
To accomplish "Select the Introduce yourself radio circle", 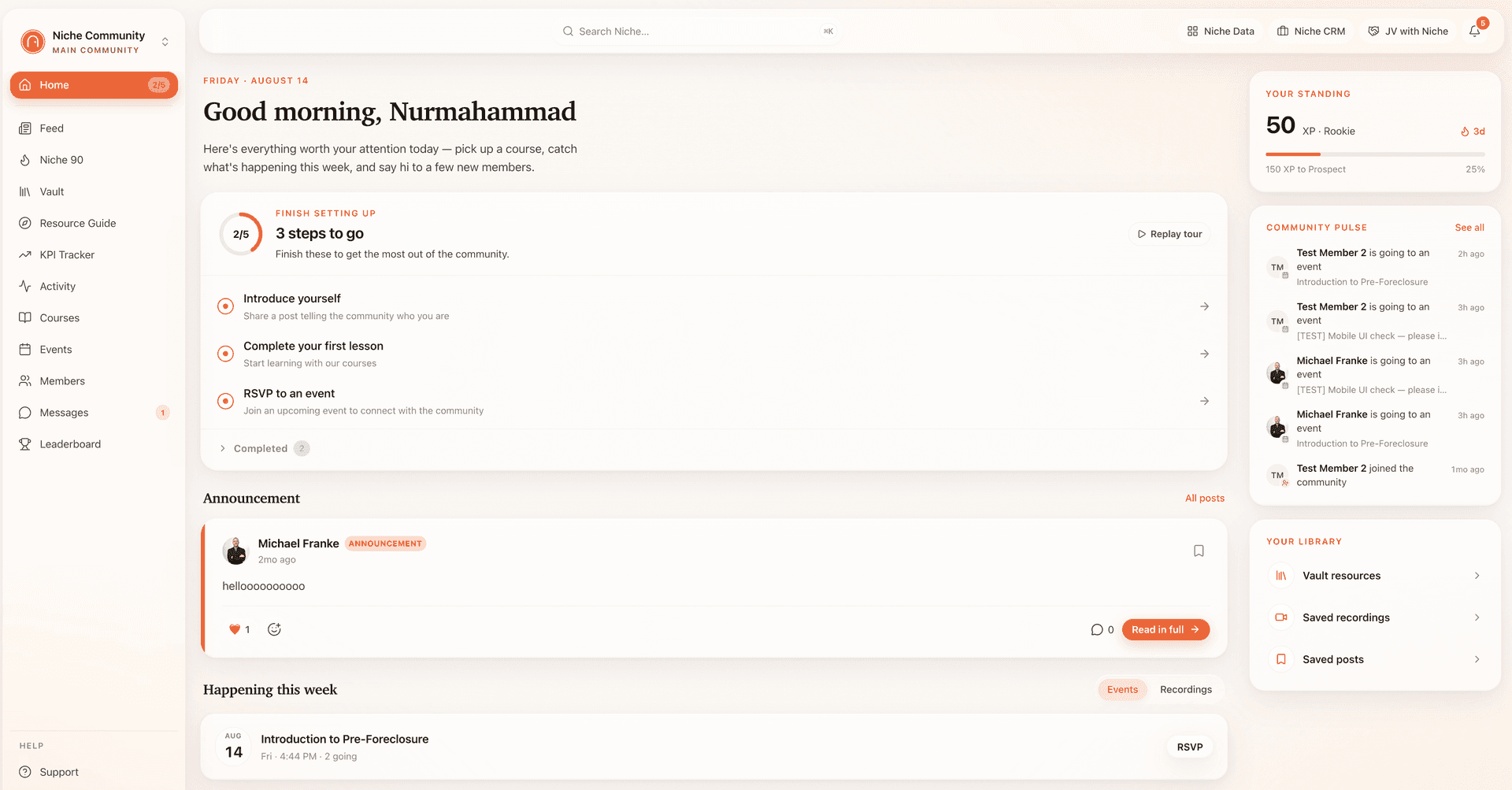I will tap(225, 306).
